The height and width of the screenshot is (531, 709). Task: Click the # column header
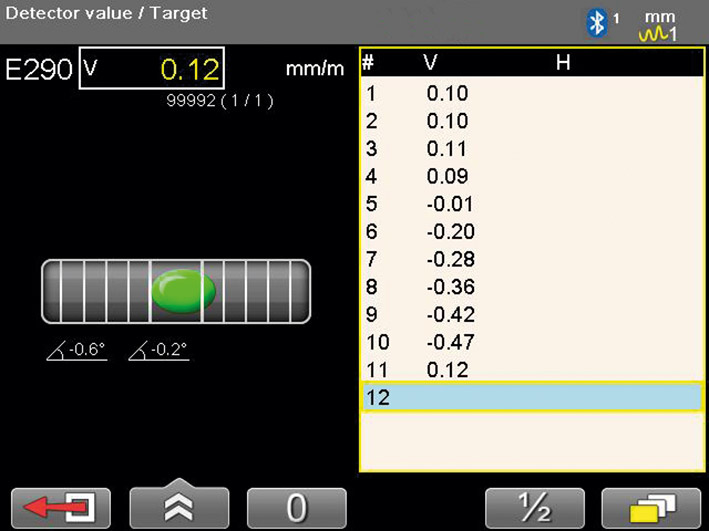[x=369, y=62]
